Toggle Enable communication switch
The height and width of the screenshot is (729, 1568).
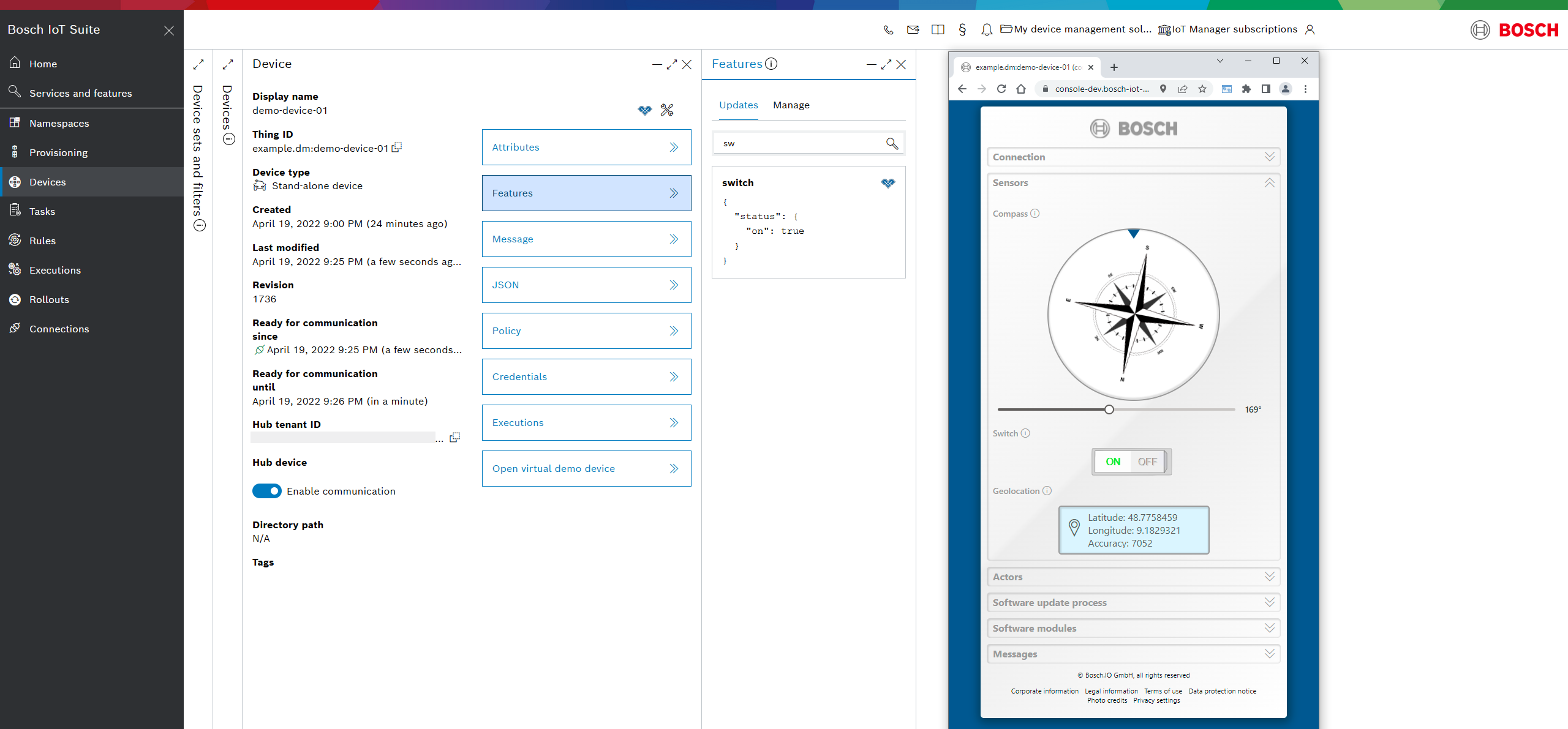[x=267, y=491]
